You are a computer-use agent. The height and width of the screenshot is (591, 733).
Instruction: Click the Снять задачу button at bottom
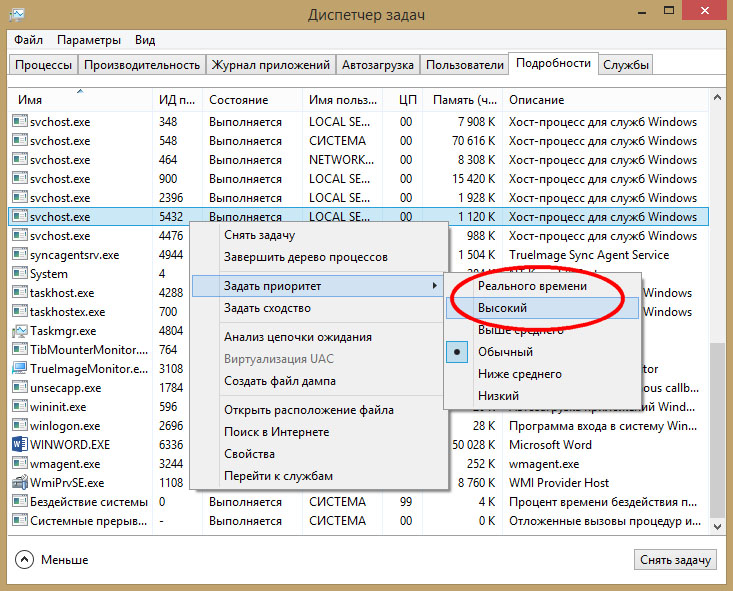675,559
